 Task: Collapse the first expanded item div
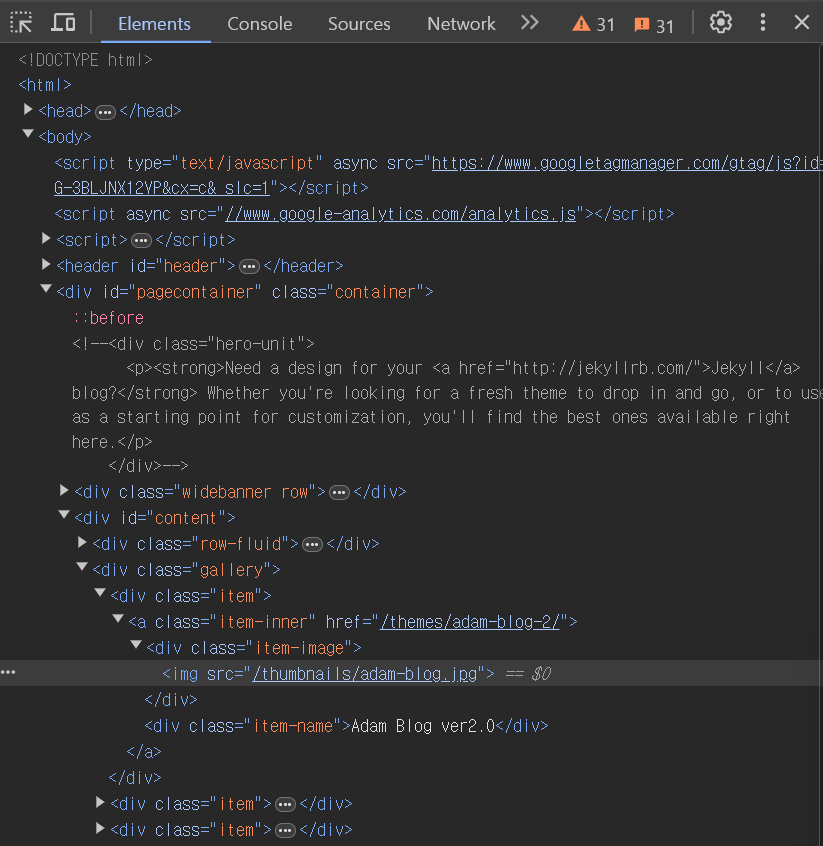pos(100,593)
